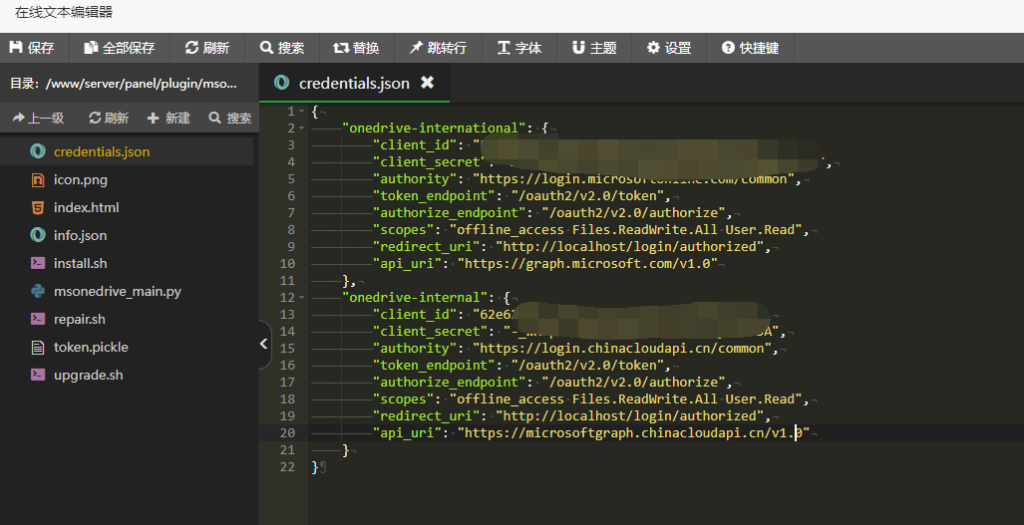Go up one directory level
Image resolution: width=1024 pixels, height=525 pixels.
pos(38,118)
